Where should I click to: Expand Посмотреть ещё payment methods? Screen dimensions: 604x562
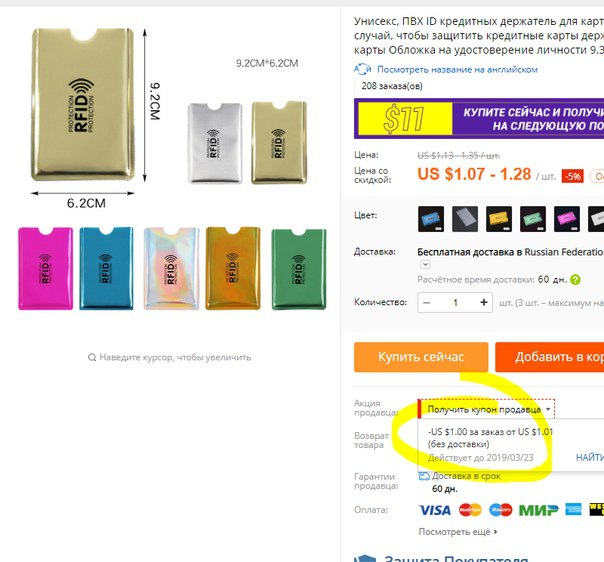[x=458, y=532]
